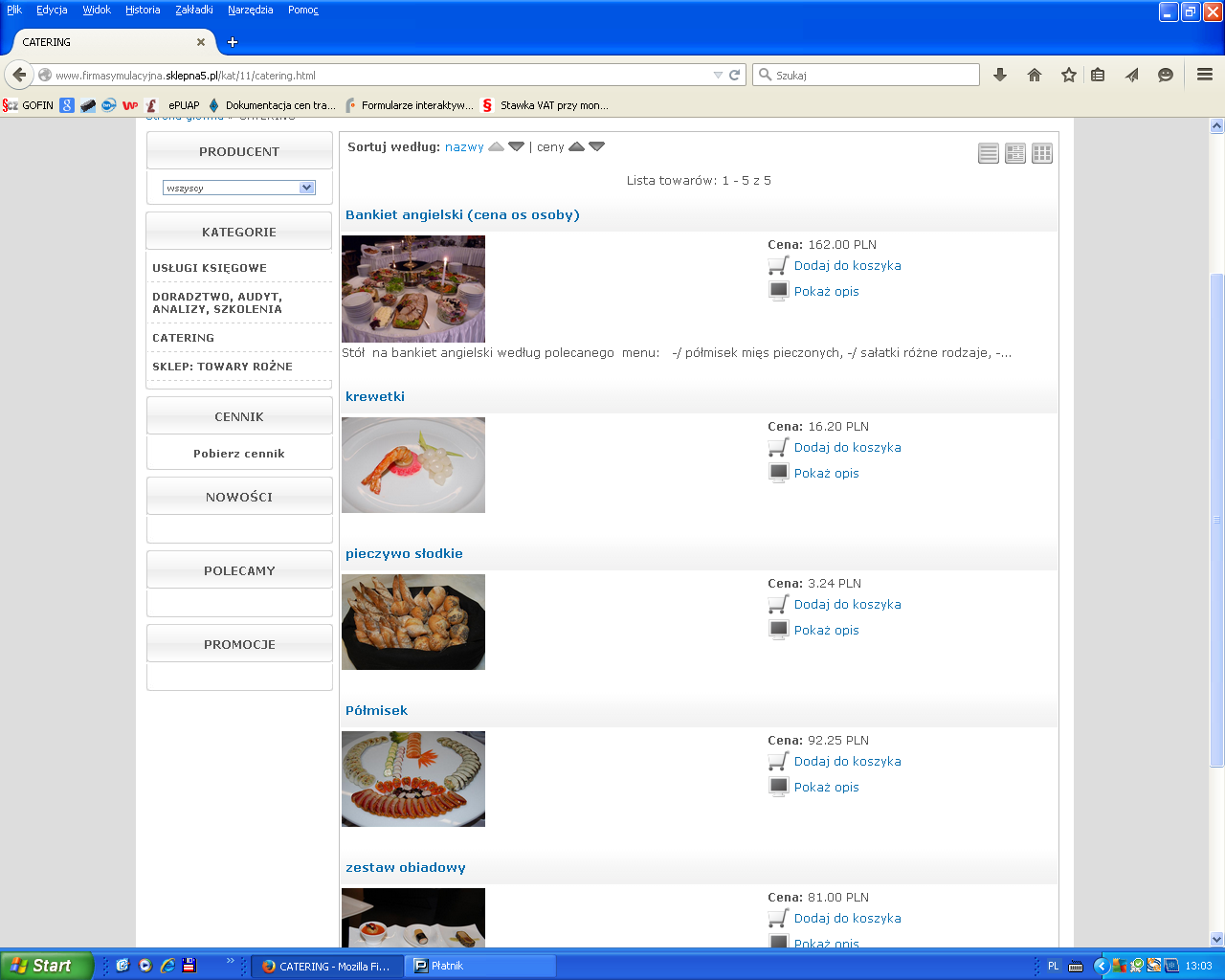Open the Windows Start menu
Screen dimensions: 1225x980
[x=47, y=966]
